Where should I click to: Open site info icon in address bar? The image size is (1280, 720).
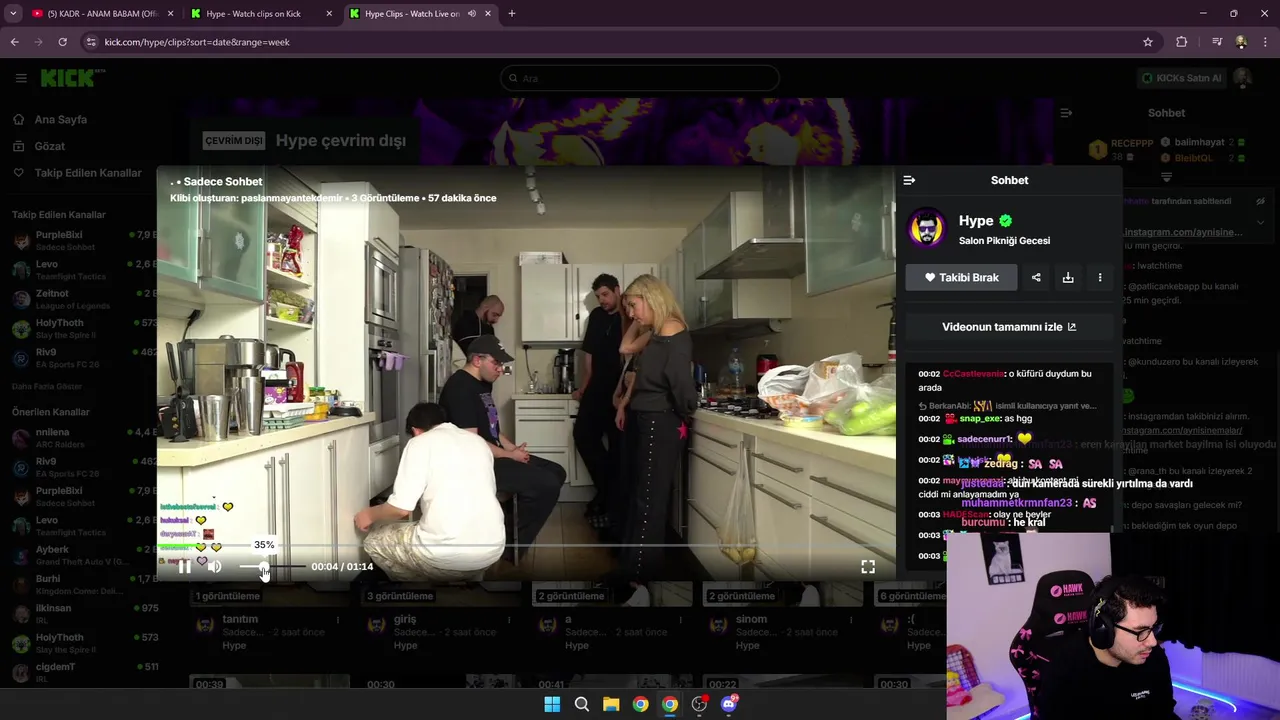pos(91,42)
